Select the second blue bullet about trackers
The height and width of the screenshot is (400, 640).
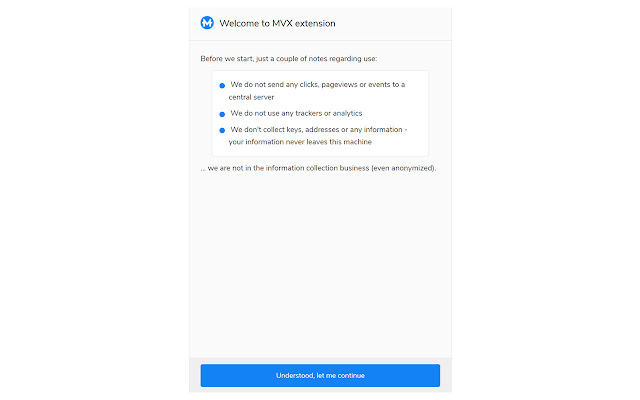(222, 114)
